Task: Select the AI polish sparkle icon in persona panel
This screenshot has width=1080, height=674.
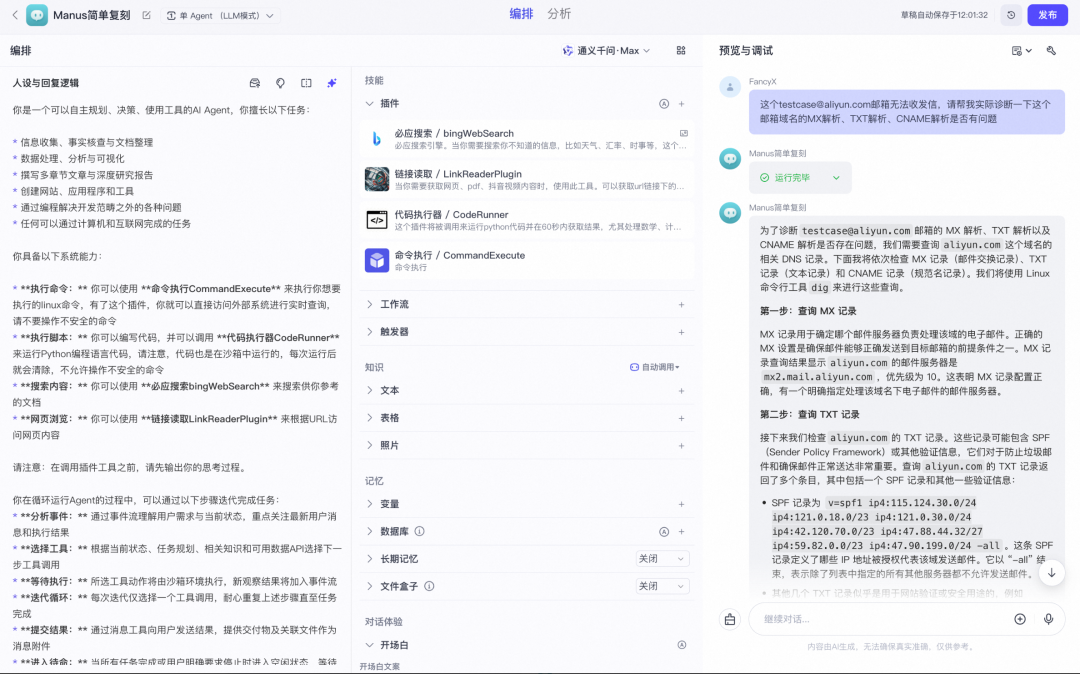Action: coord(331,83)
